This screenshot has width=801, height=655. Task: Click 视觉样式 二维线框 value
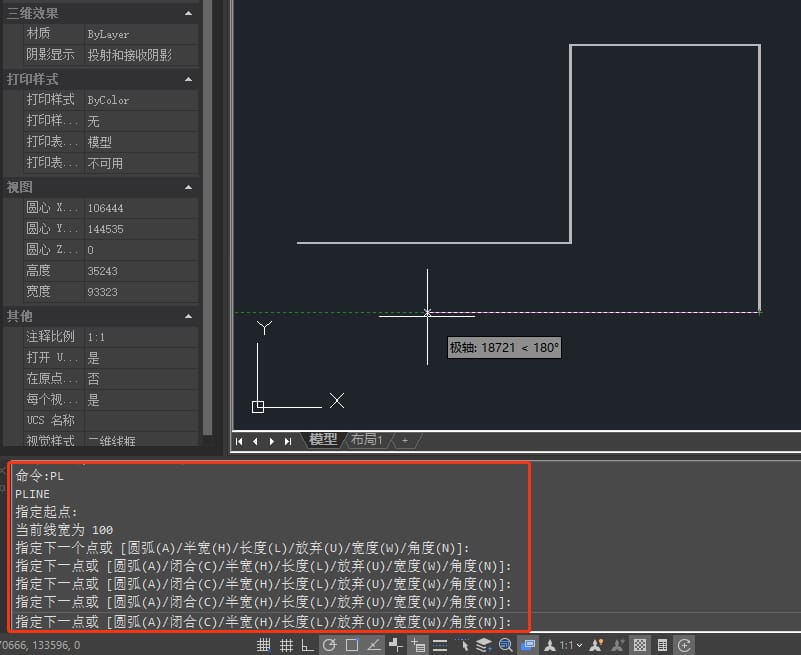click(x=141, y=440)
